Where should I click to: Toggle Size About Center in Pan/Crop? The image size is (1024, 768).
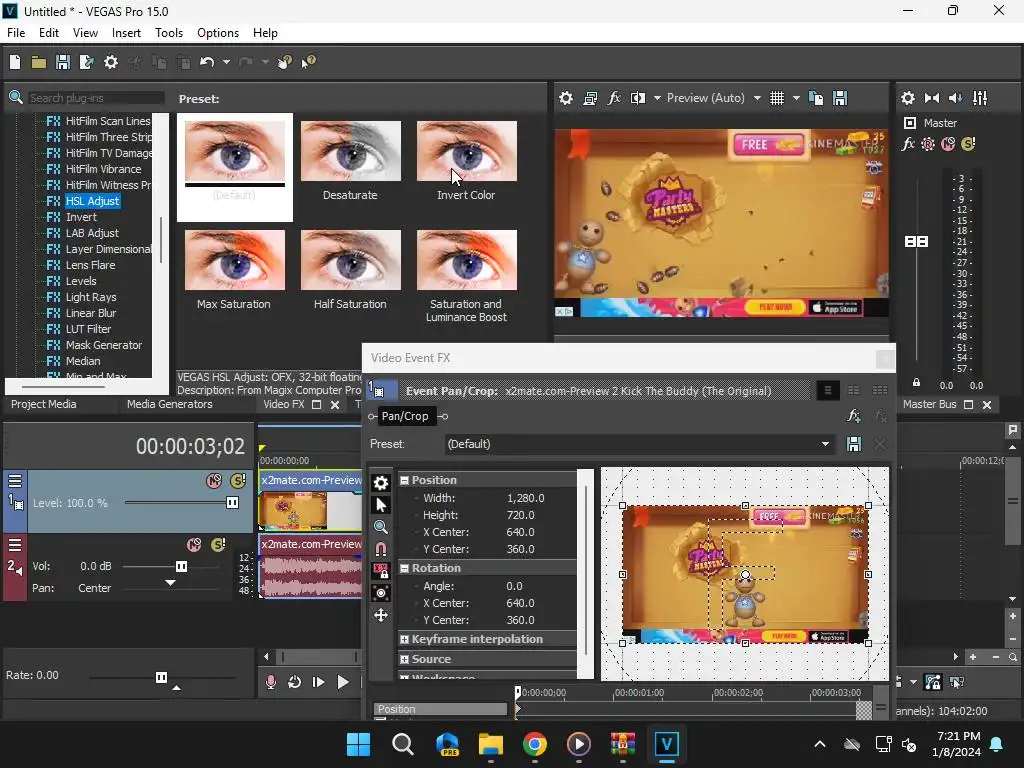[381, 593]
